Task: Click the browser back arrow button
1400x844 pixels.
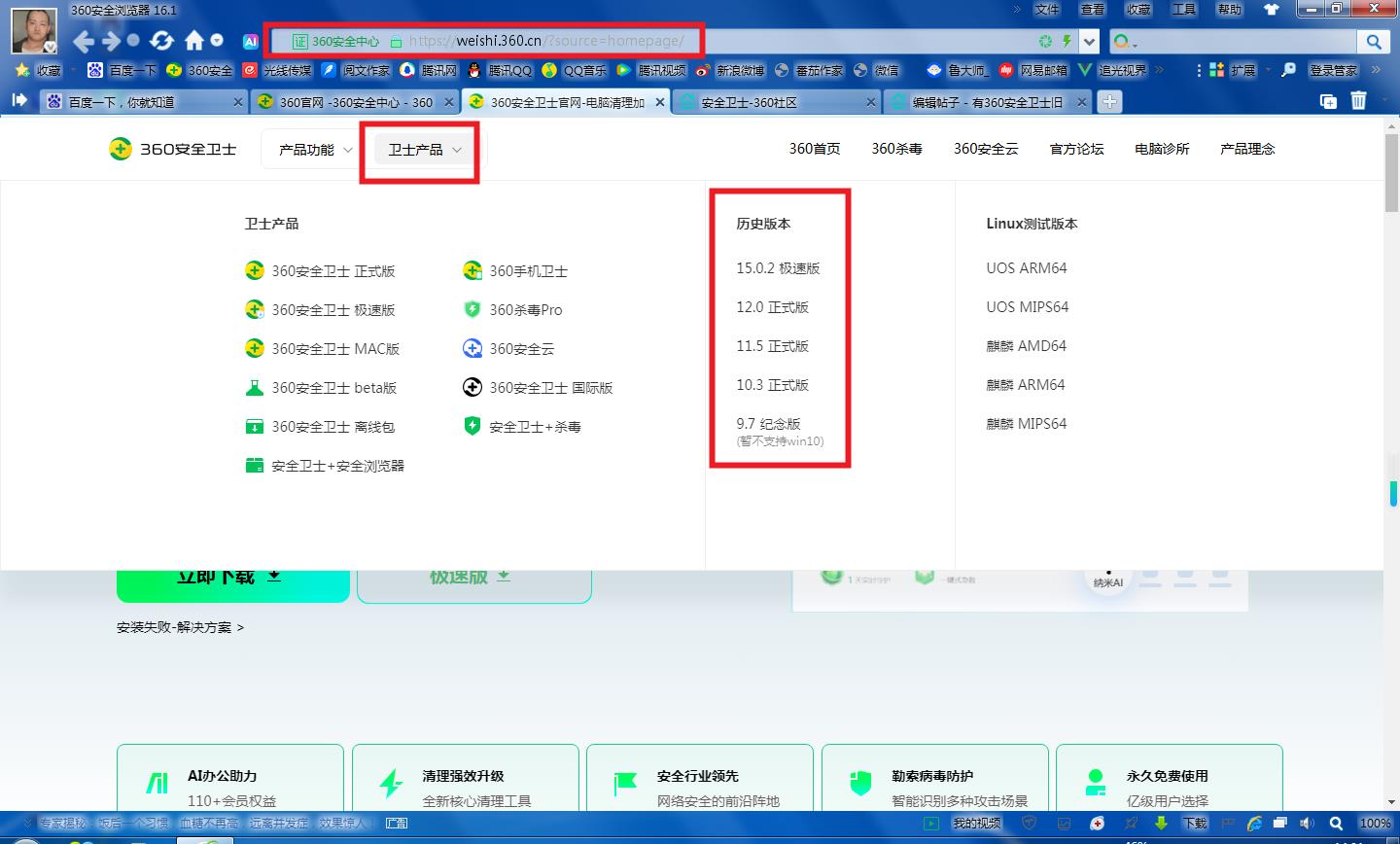Action: point(84,41)
